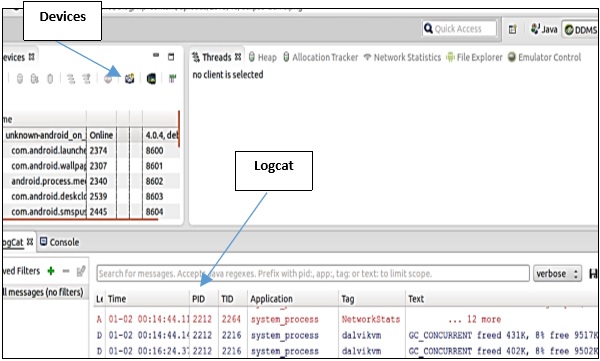
Task: Click the Dump HPROF file icon
Action: click(x=34, y=78)
